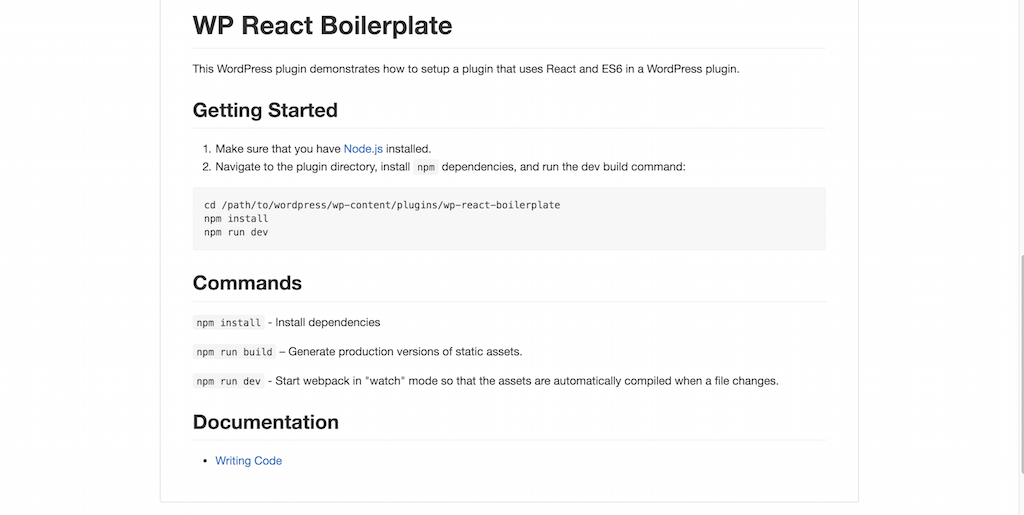Click 'npm run dev' line in code block
The image size is (1024, 515).
coord(236,232)
